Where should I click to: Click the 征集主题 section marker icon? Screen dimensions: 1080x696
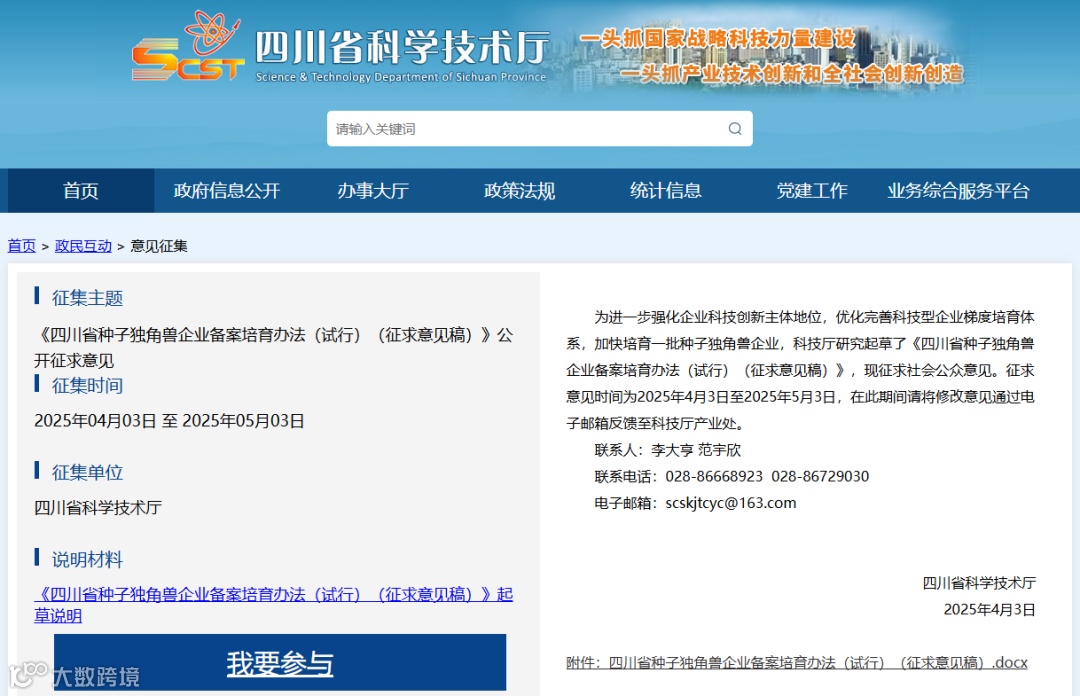[x=36, y=297]
